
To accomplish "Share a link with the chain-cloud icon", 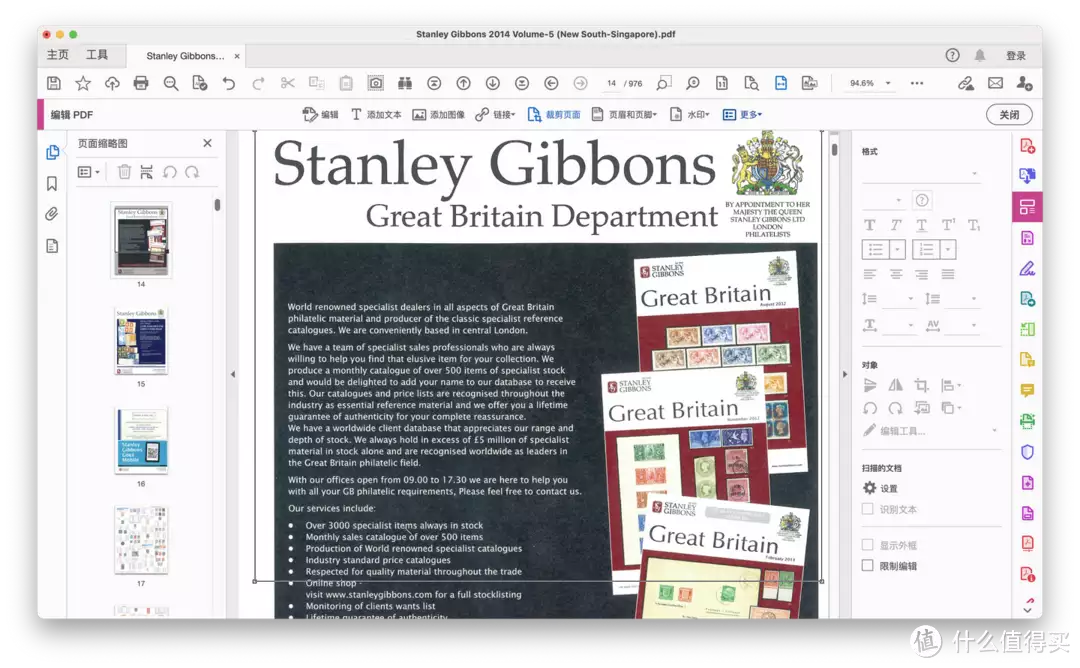I will tap(966, 83).
